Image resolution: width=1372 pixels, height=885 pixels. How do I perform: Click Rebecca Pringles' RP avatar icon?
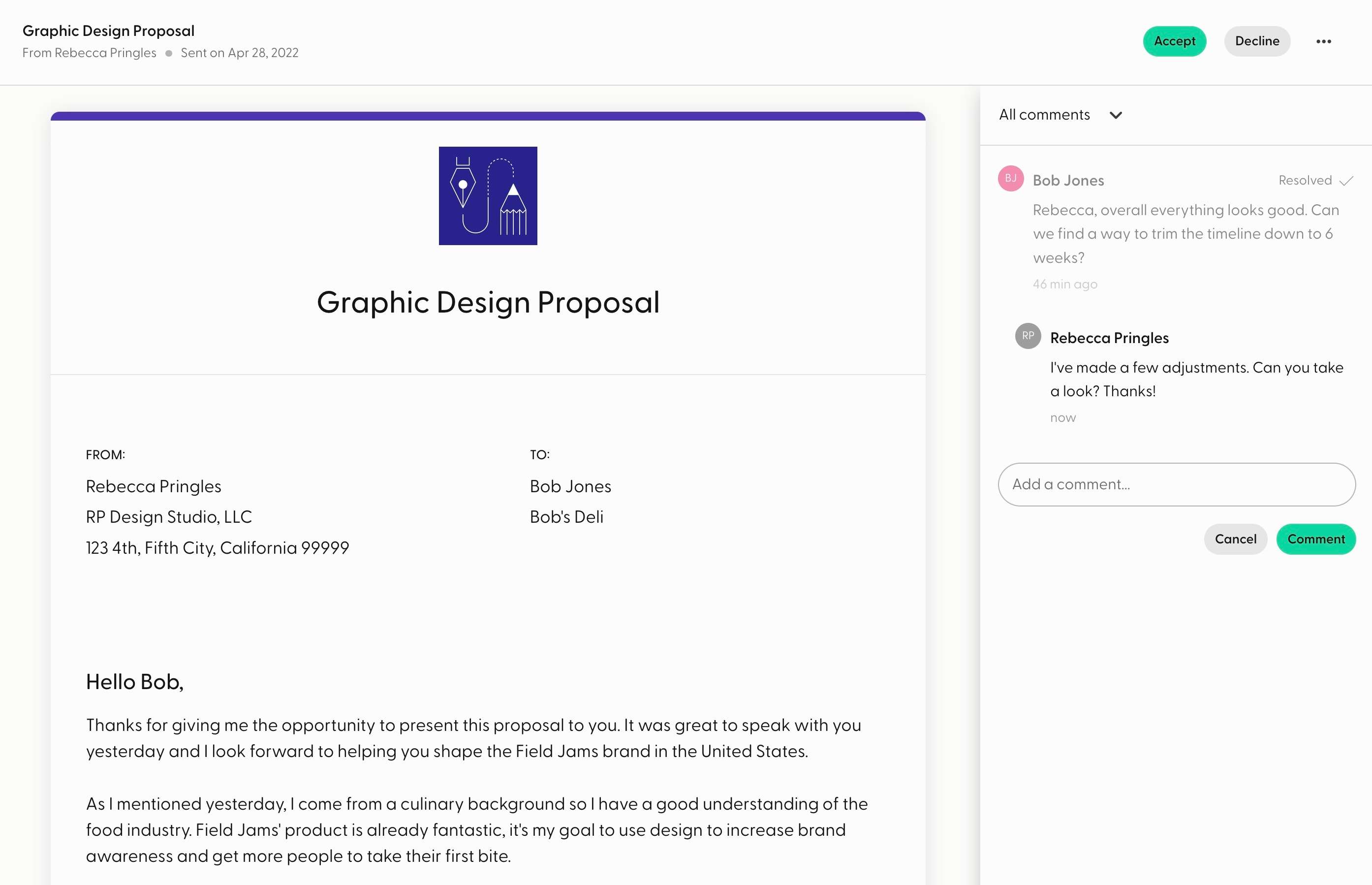click(1028, 336)
